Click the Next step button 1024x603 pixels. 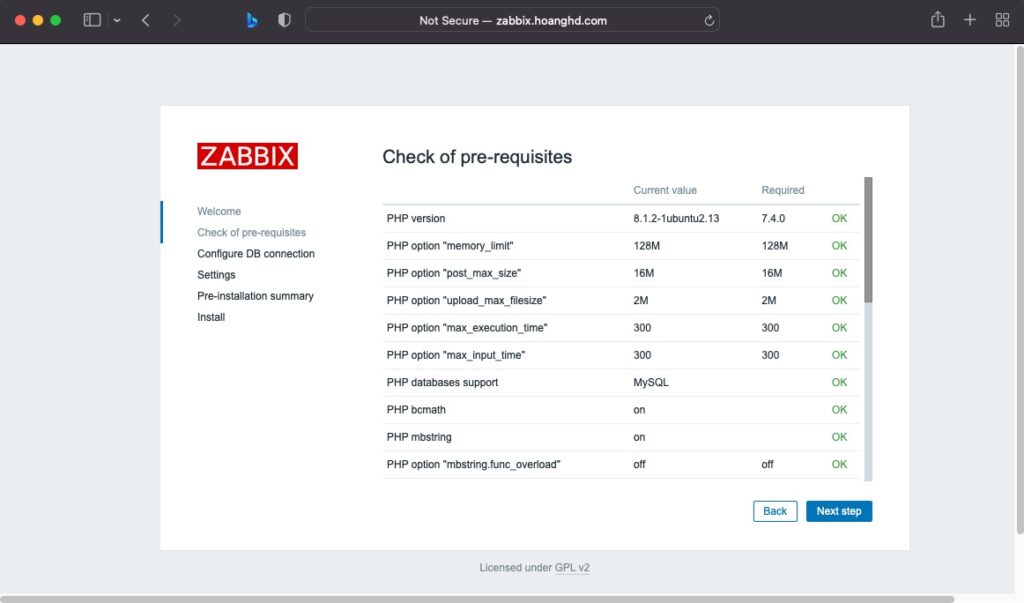pos(839,511)
